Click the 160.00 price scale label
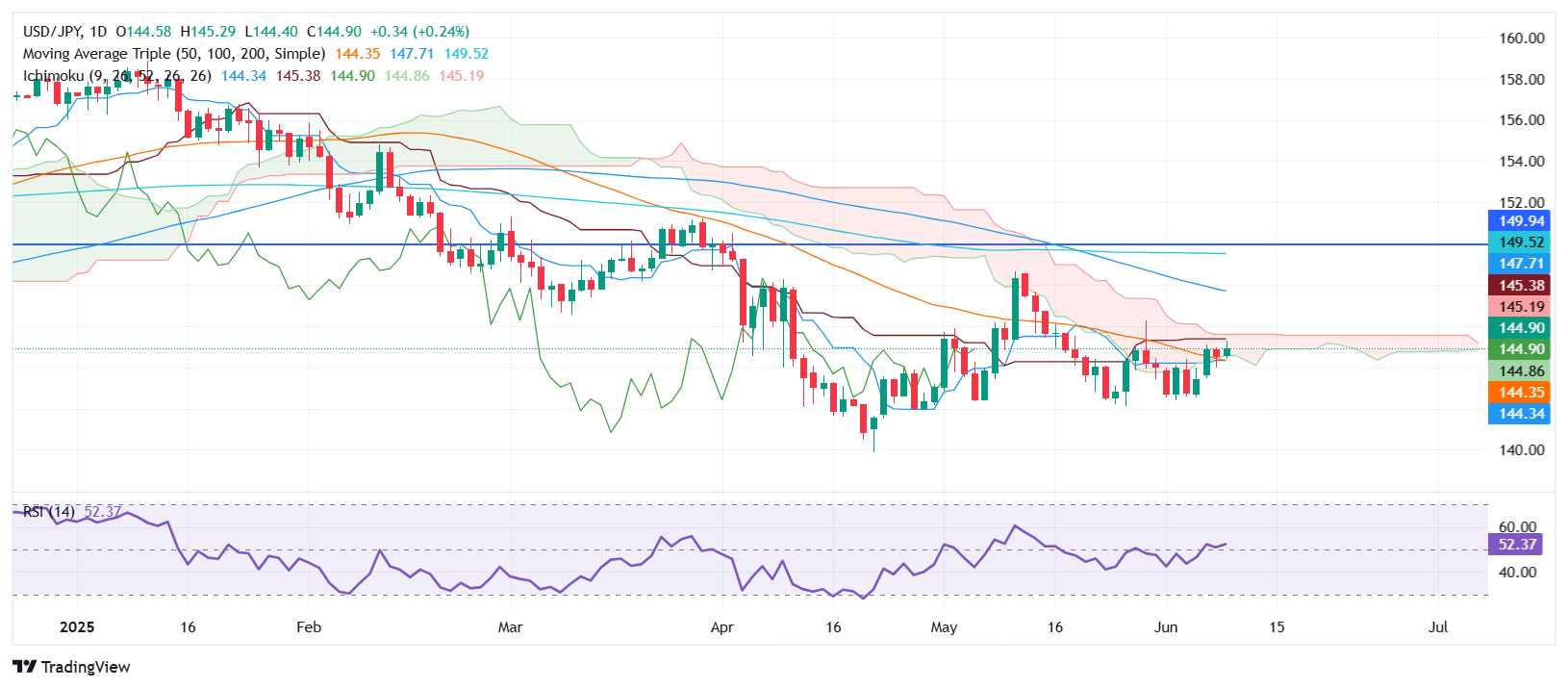1568x689 pixels. coord(1521,38)
